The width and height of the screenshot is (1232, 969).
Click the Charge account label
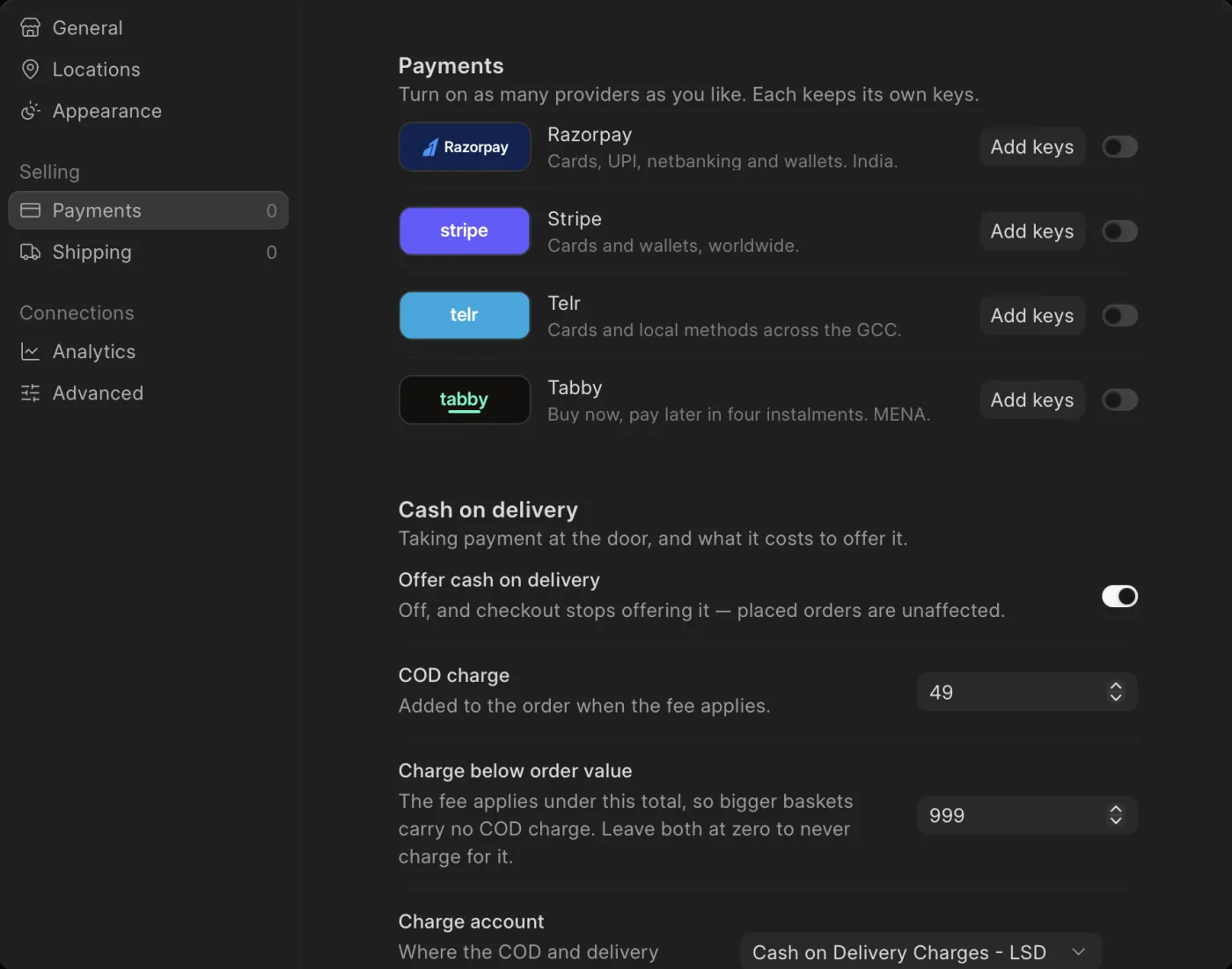tap(471, 921)
